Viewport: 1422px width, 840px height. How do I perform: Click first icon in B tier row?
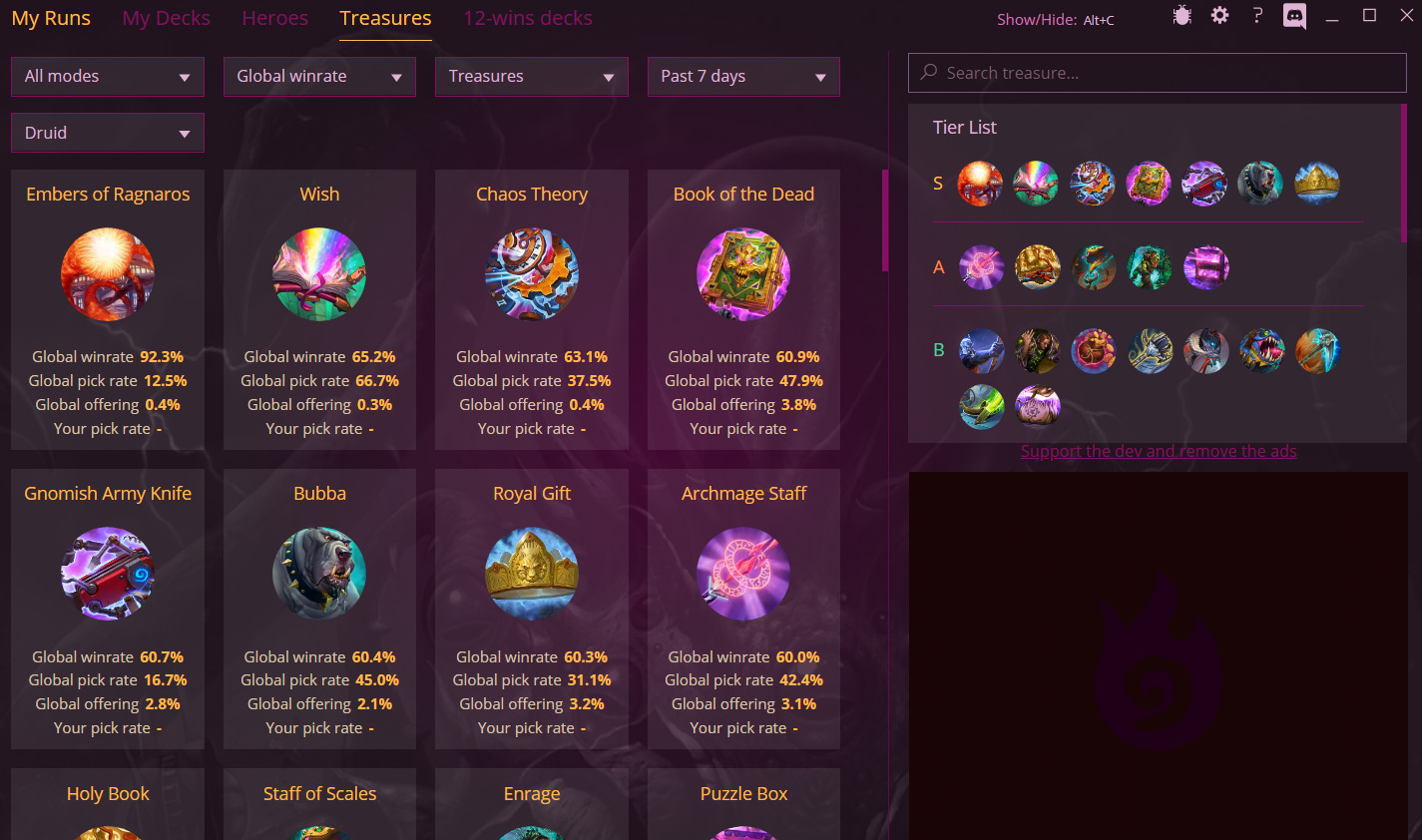[981, 351]
